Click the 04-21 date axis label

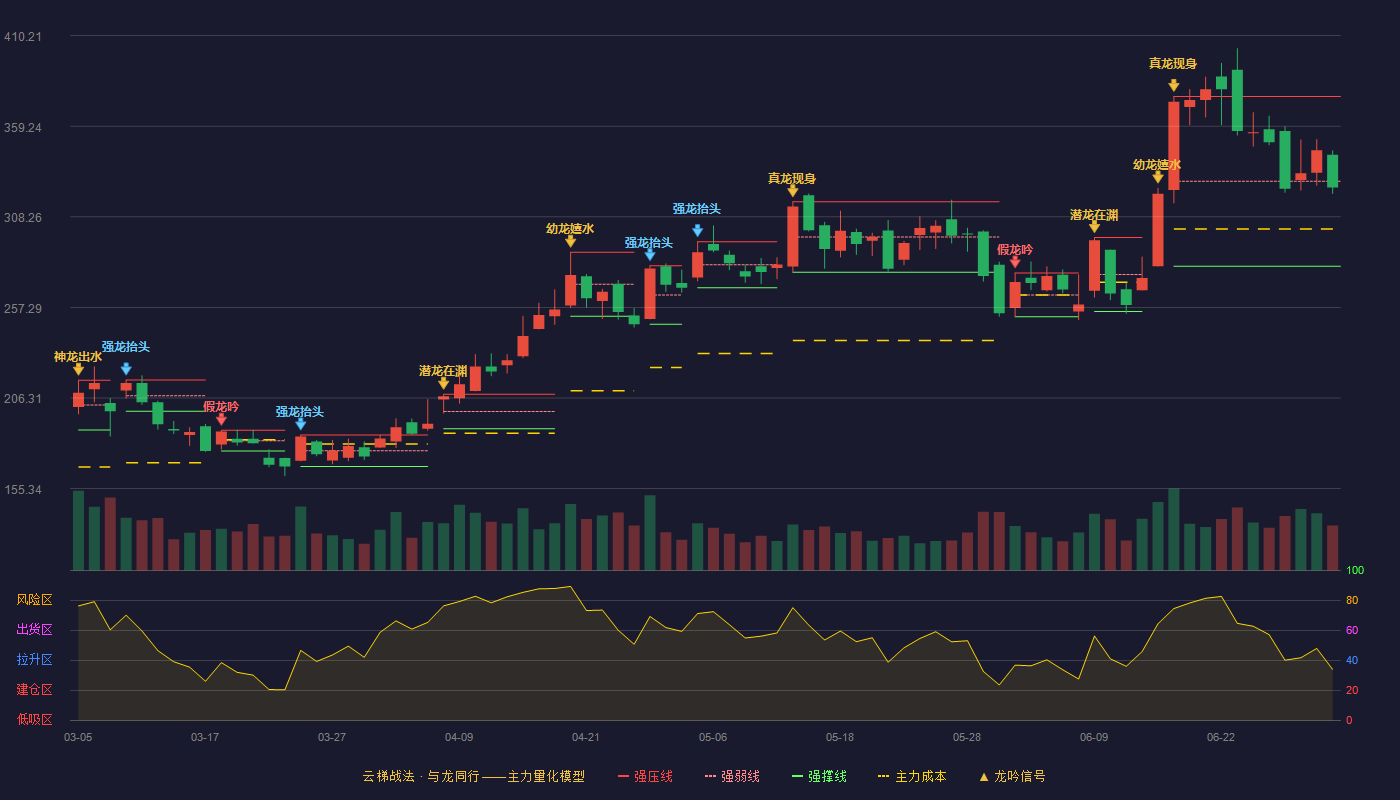tap(586, 737)
